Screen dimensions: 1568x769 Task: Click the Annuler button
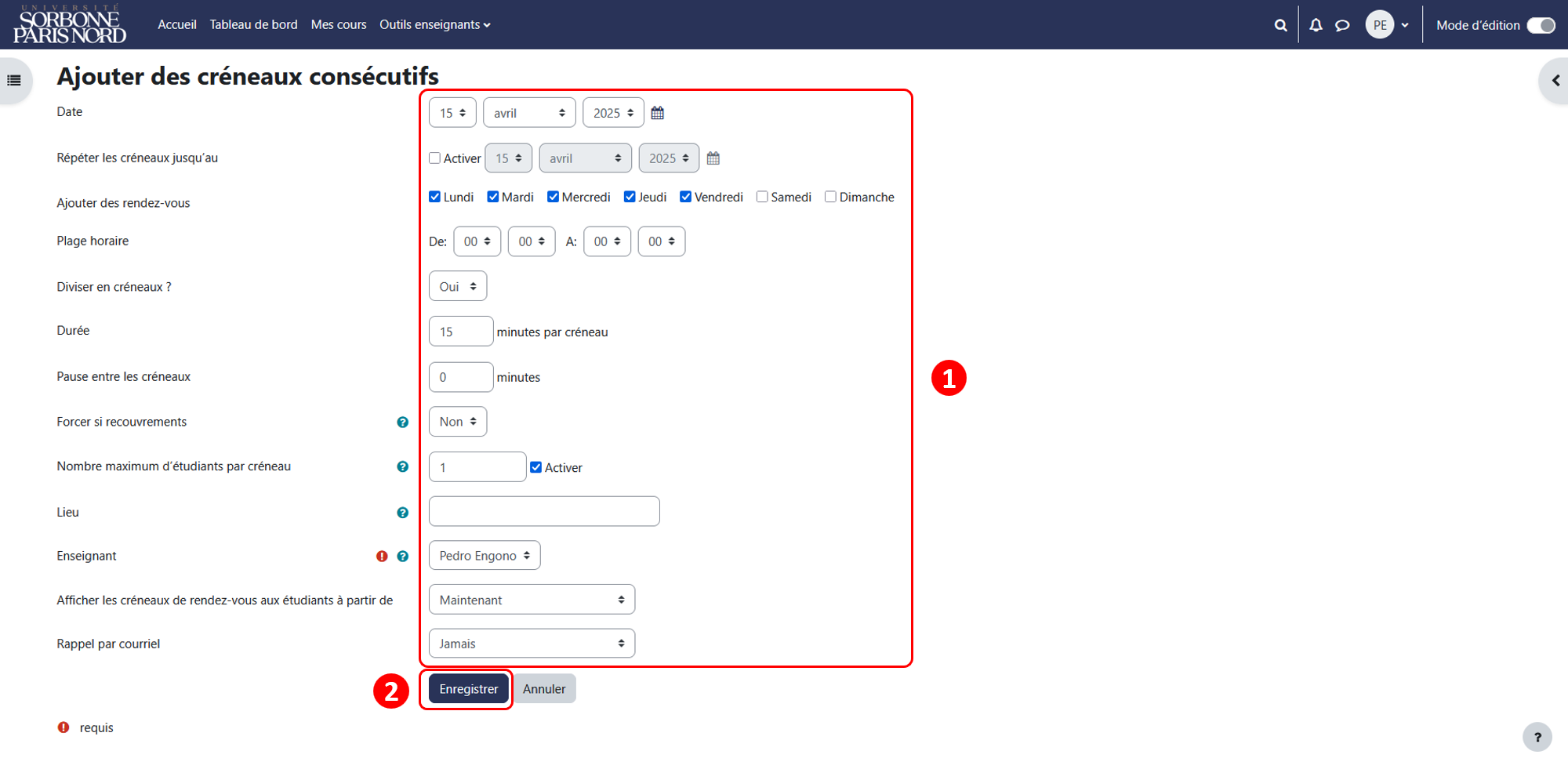[x=544, y=689]
